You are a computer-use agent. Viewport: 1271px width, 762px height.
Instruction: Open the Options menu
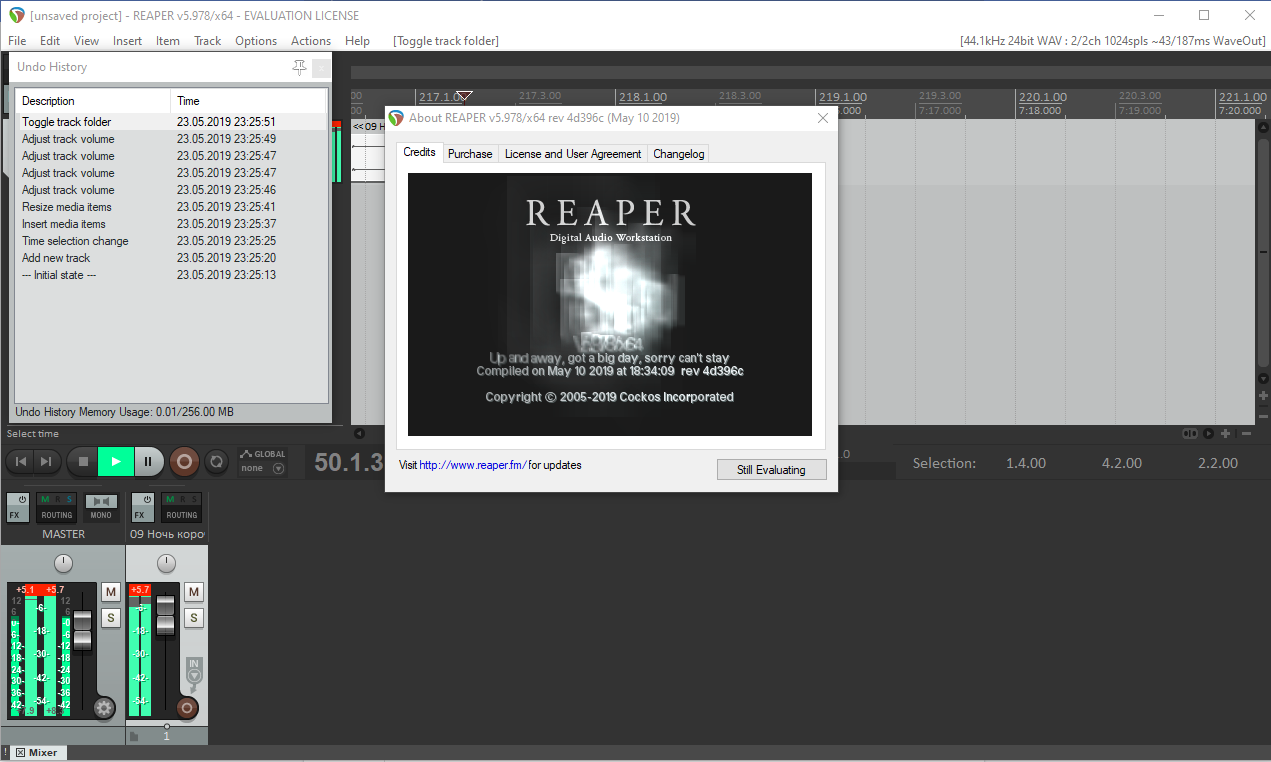pyautogui.click(x=256, y=41)
